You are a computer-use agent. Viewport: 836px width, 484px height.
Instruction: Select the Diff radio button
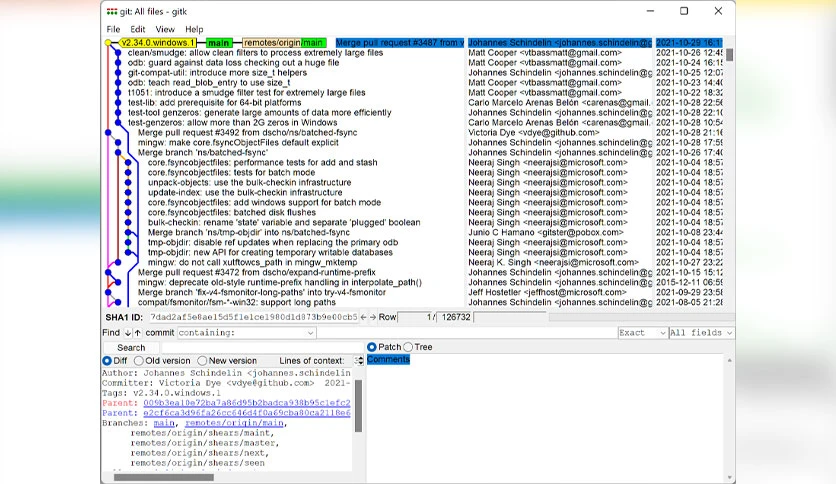tap(107, 361)
